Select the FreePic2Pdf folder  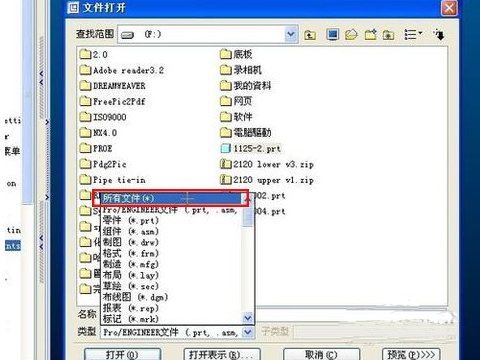pyautogui.click(x=113, y=101)
